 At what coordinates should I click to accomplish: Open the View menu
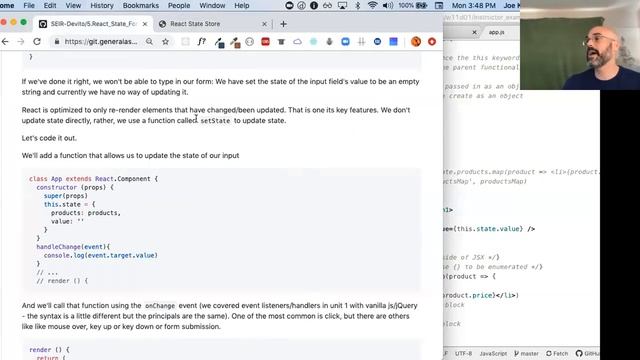73,5
